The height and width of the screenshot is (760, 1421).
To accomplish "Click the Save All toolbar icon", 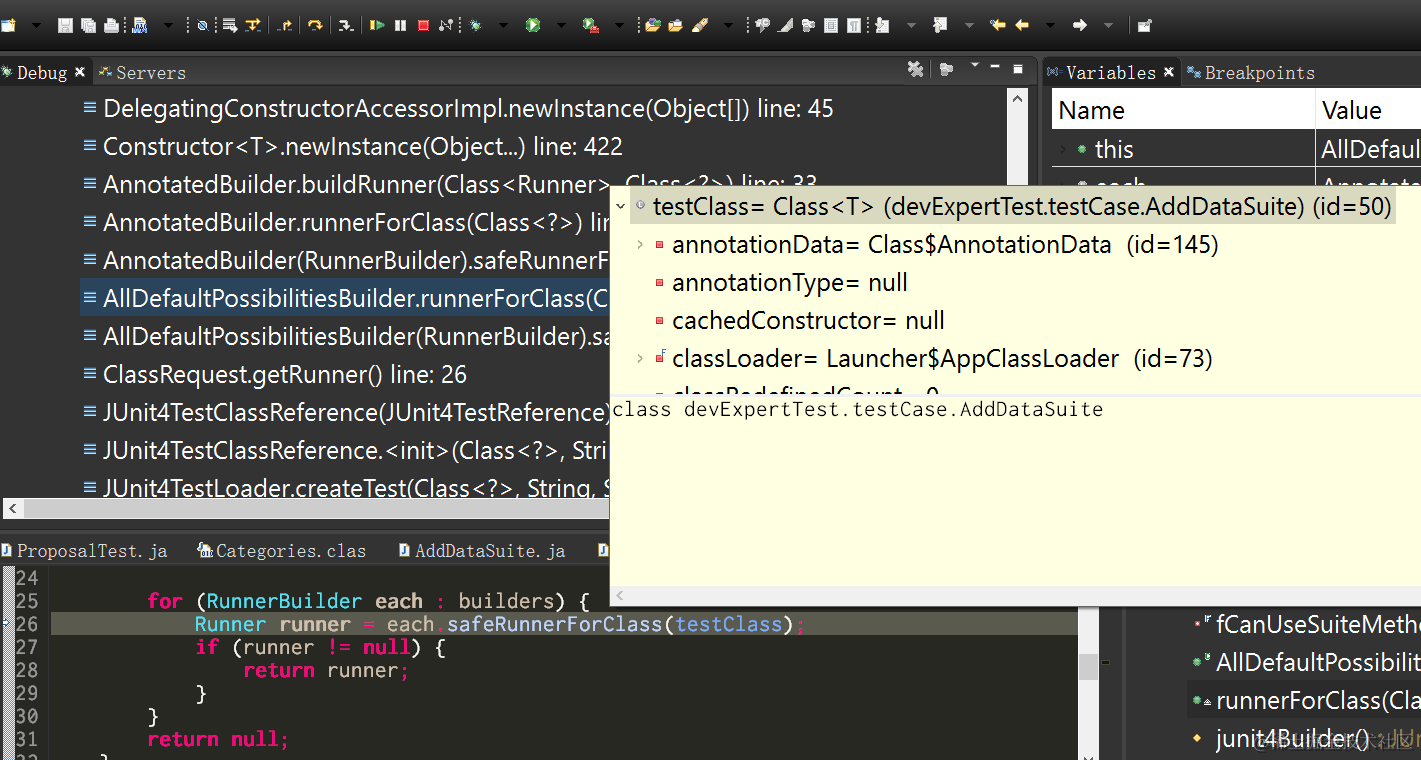I will coord(88,25).
